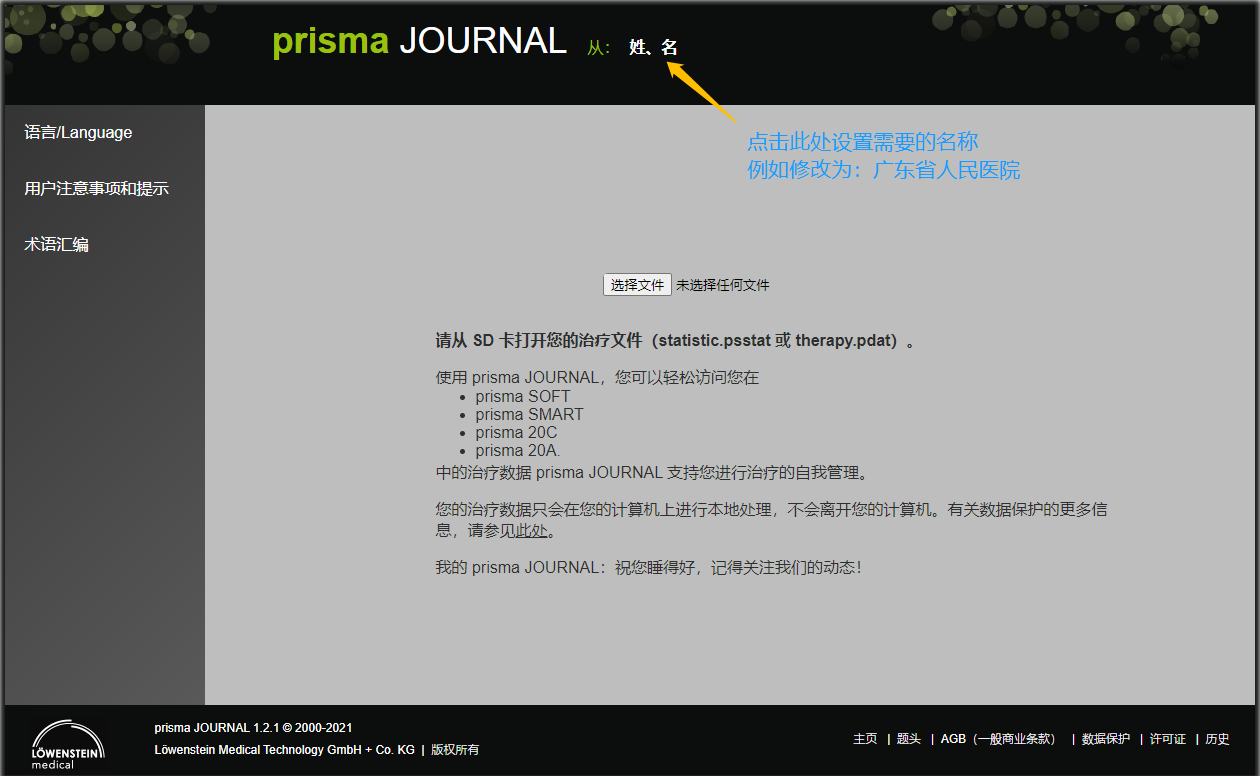
Task: Click the blue 点击此处设置需要的名称 hint text
Action: pos(862,142)
